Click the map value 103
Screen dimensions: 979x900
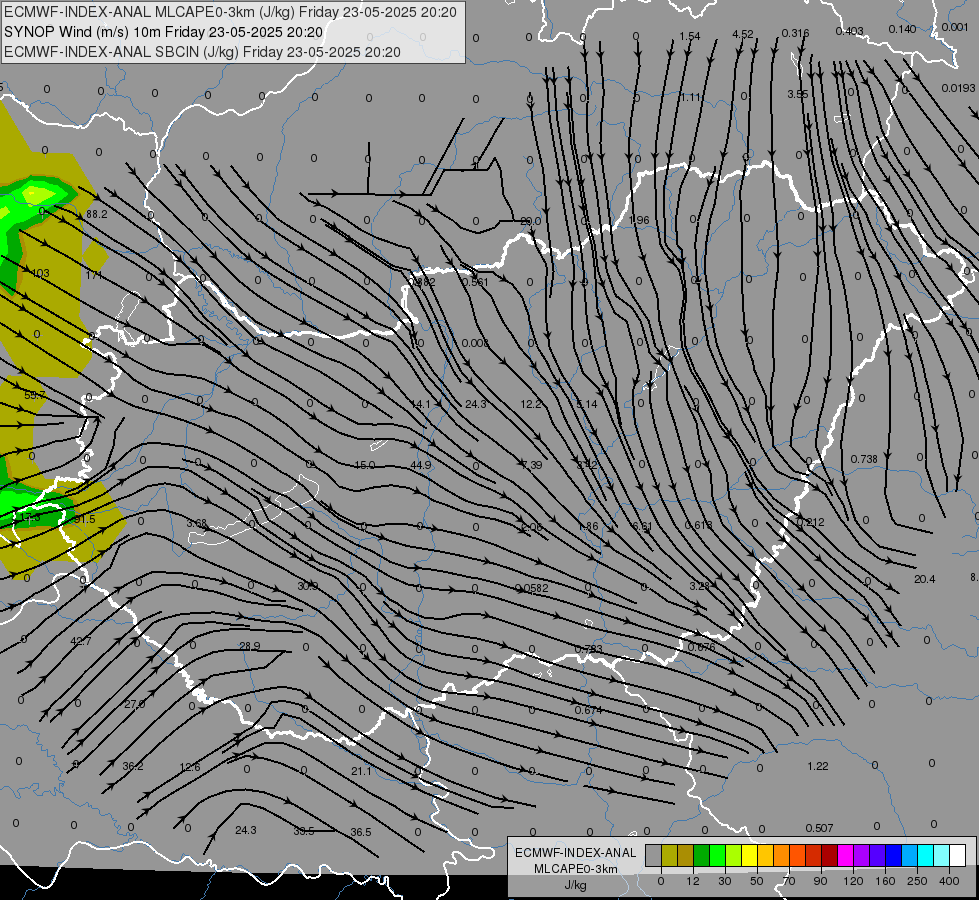tap(41, 273)
